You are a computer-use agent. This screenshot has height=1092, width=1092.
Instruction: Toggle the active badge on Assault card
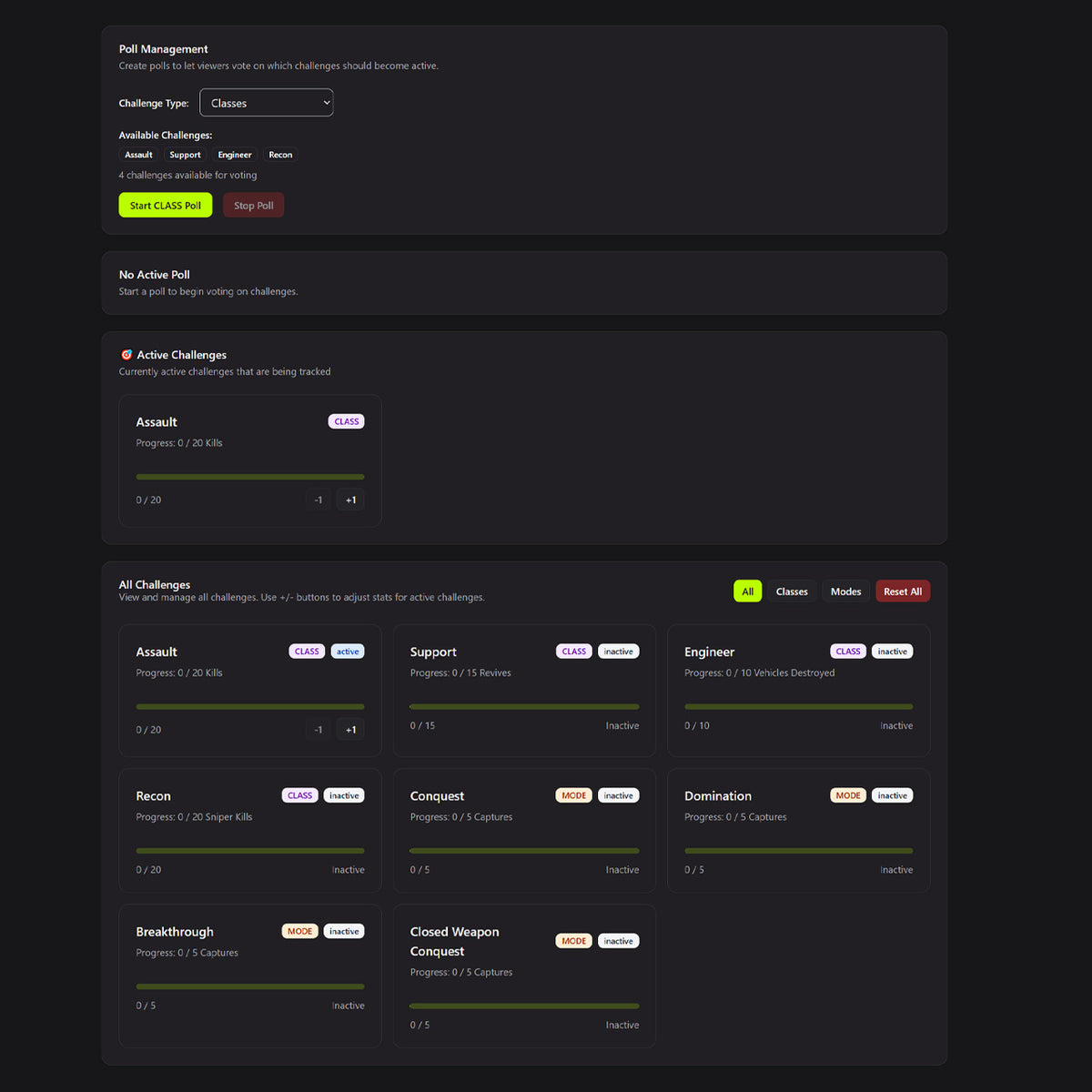click(348, 652)
